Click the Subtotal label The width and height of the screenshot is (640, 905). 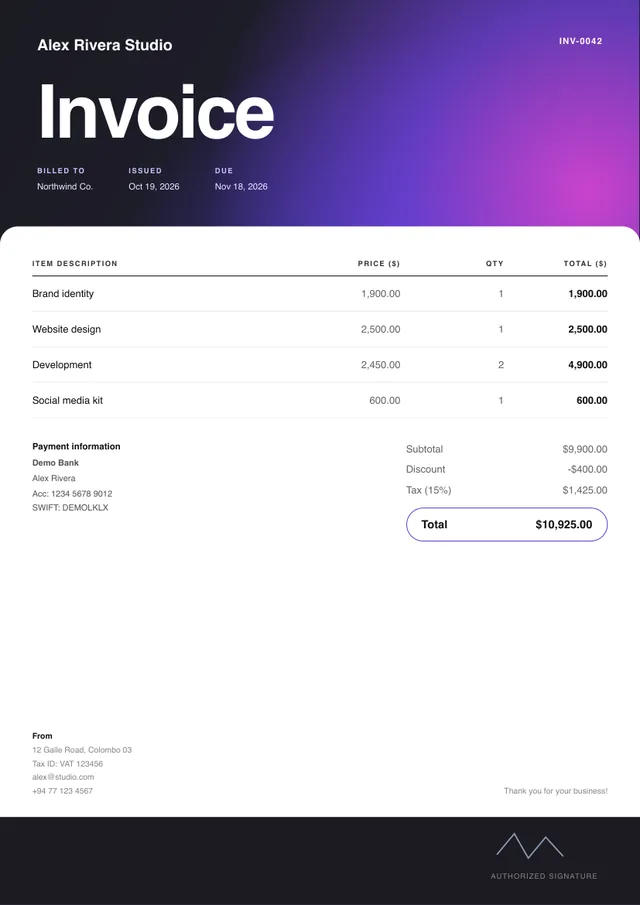click(424, 449)
